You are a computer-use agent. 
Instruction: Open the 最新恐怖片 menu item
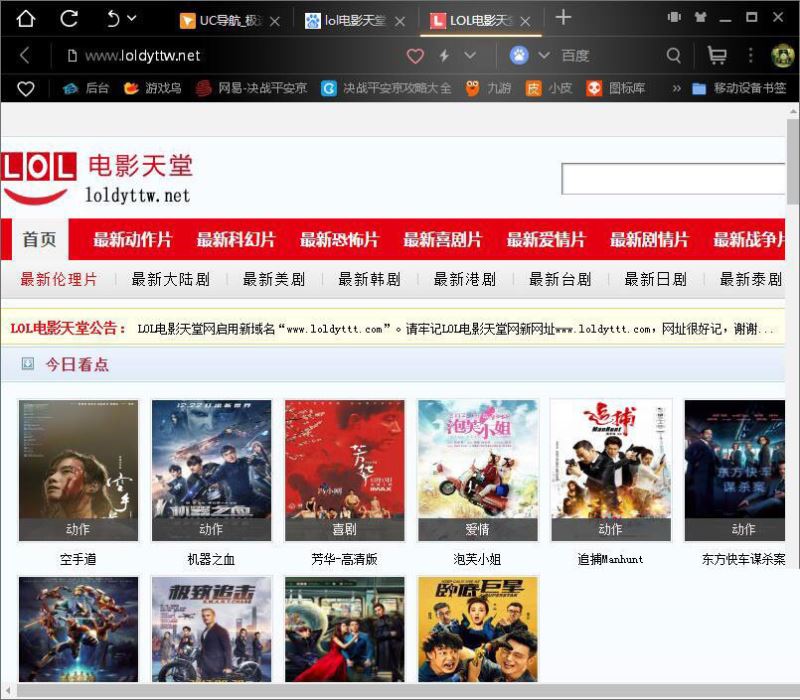[x=339, y=239]
